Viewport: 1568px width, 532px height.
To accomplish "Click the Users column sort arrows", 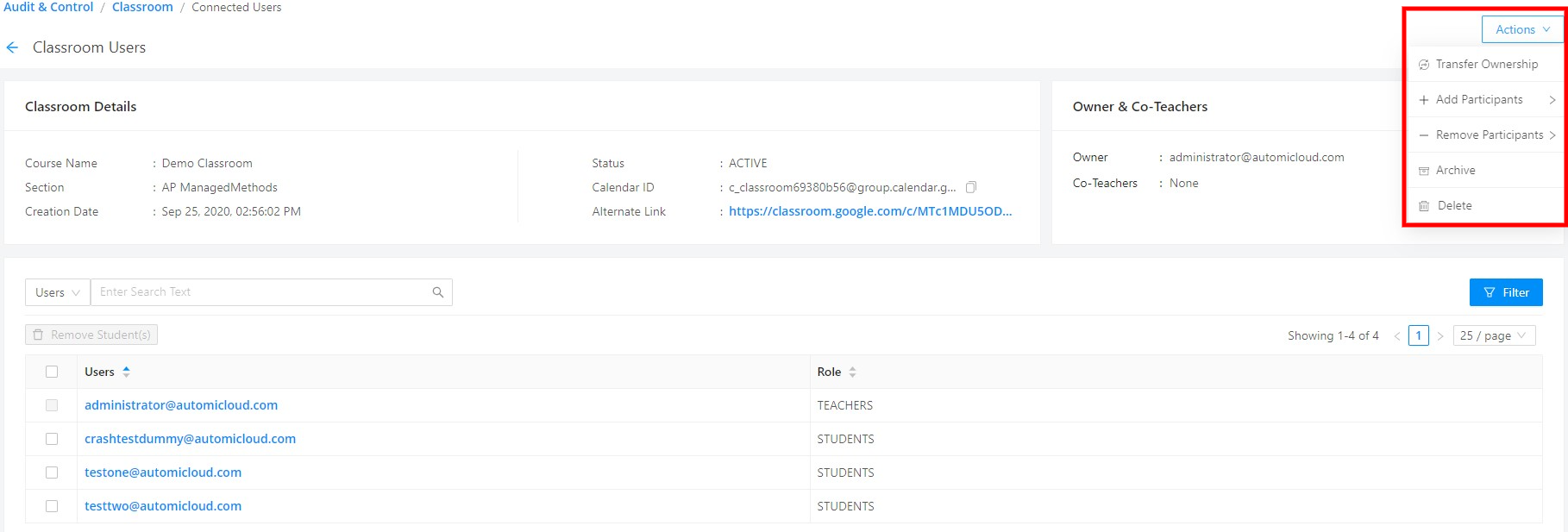I will (127, 372).
